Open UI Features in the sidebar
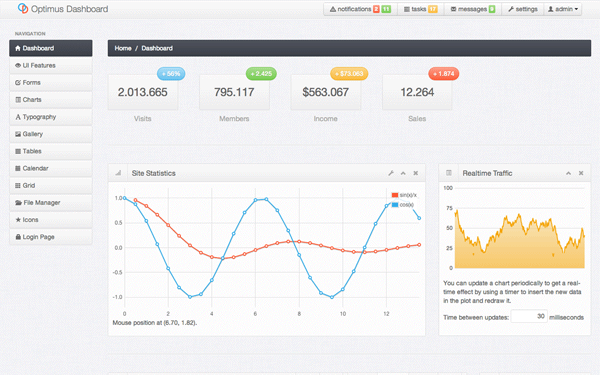The image size is (600, 375). tap(51, 65)
